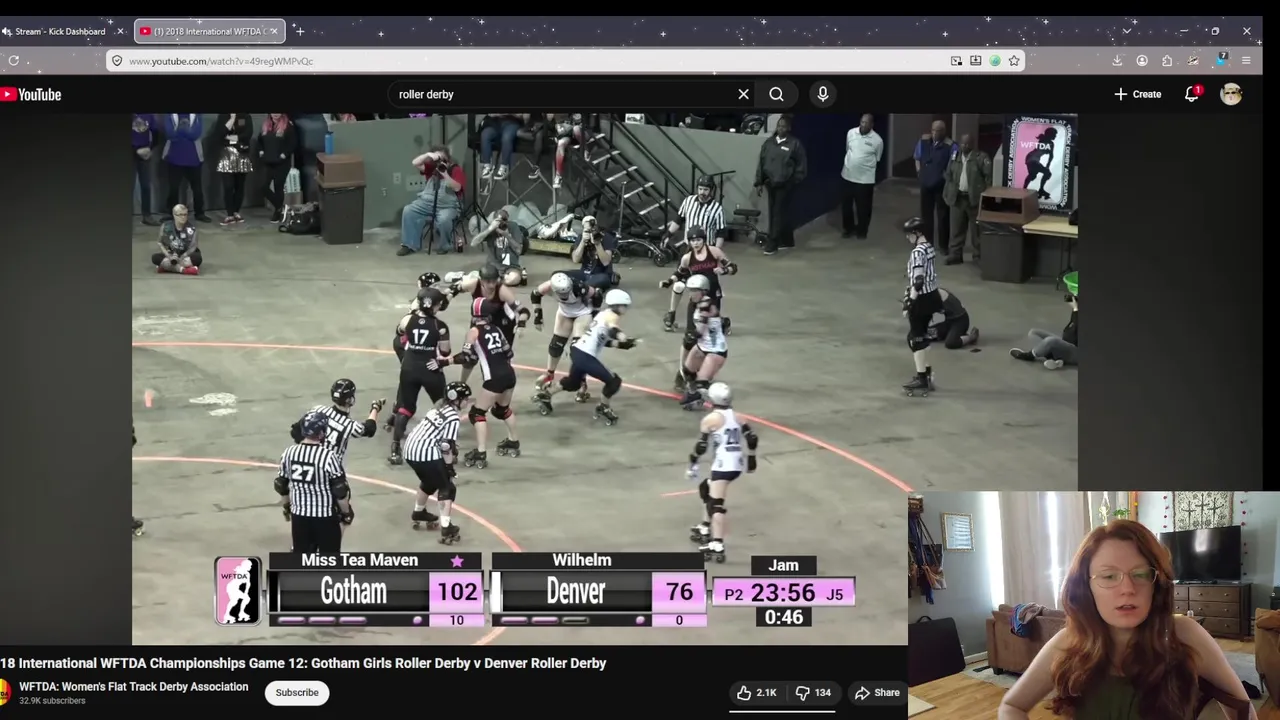The width and height of the screenshot is (1280, 720).
Task: Start voice search with the microphone
Action: [x=823, y=94]
